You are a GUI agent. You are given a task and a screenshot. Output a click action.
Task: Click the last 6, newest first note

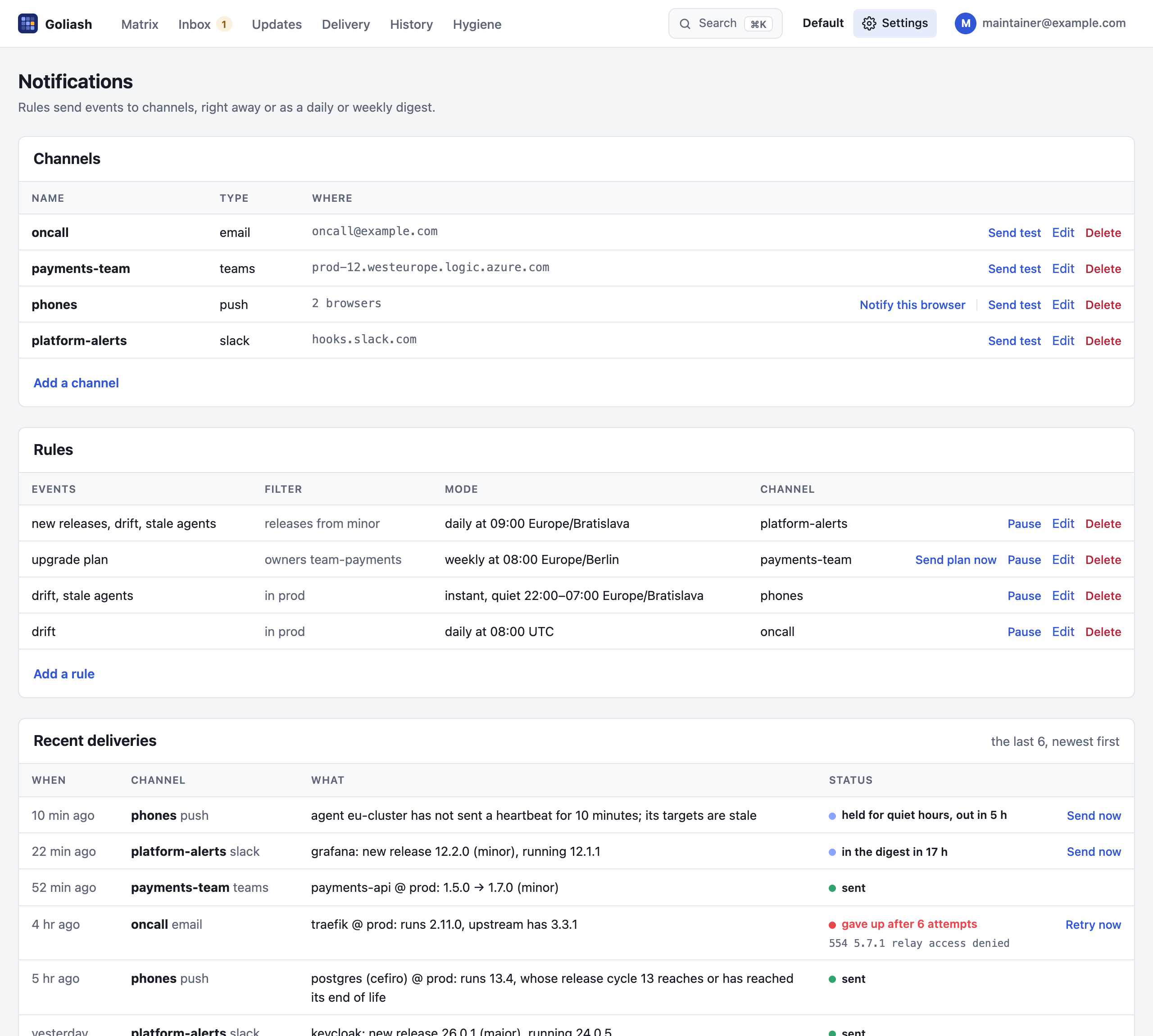point(1054,742)
